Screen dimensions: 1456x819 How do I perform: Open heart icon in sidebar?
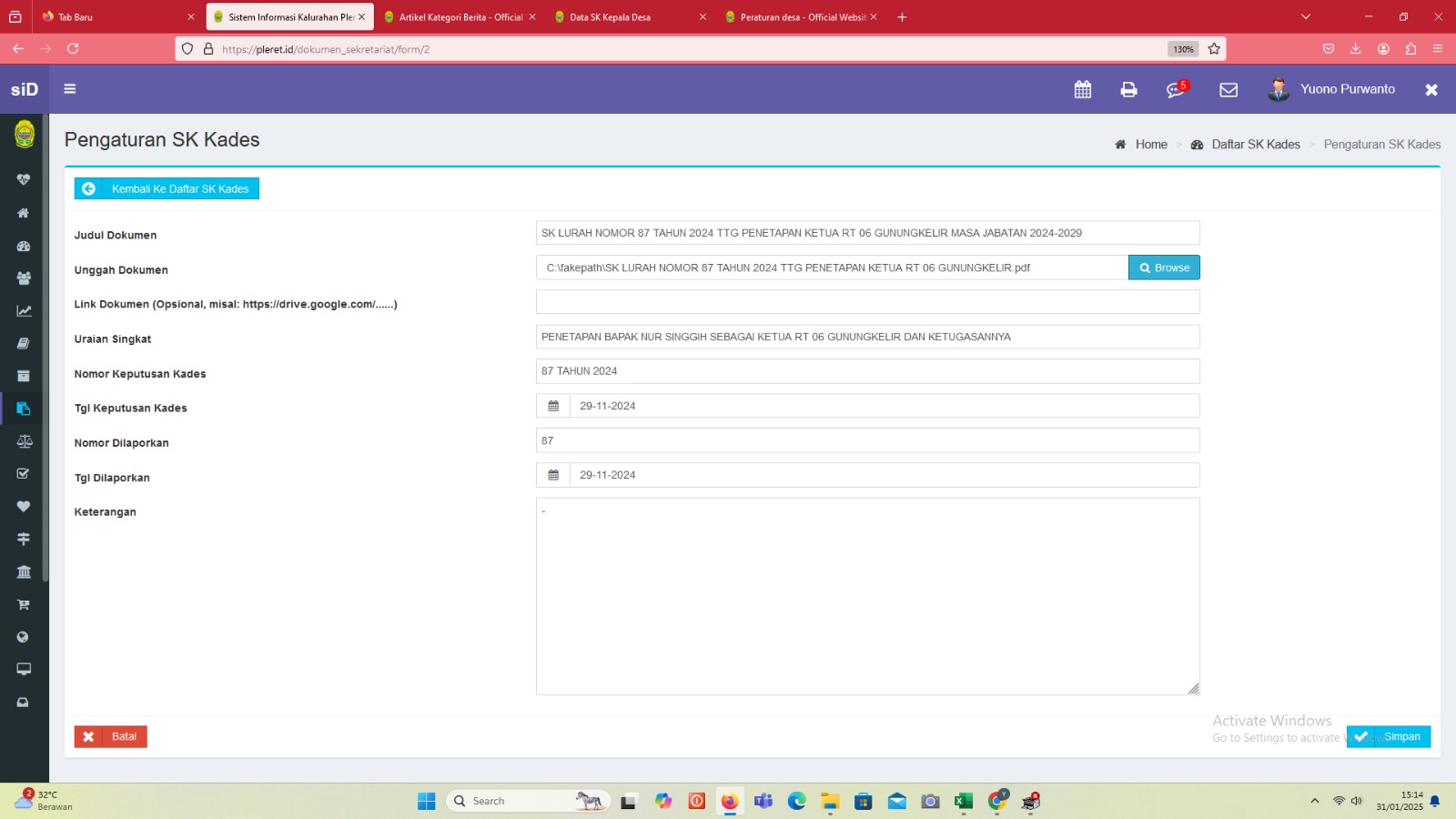(x=24, y=506)
